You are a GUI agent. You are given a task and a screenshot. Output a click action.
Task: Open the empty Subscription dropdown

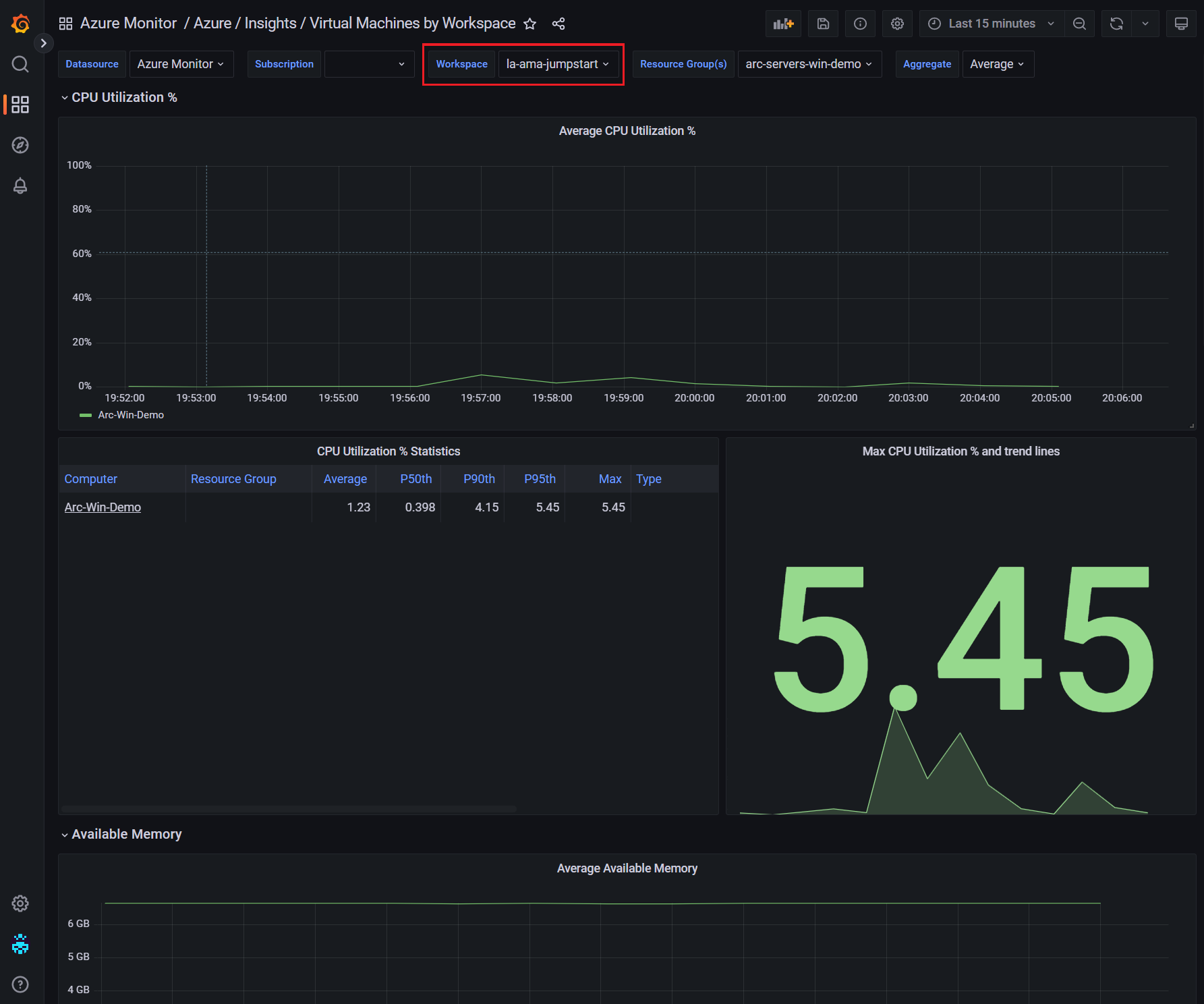pos(369,64)
